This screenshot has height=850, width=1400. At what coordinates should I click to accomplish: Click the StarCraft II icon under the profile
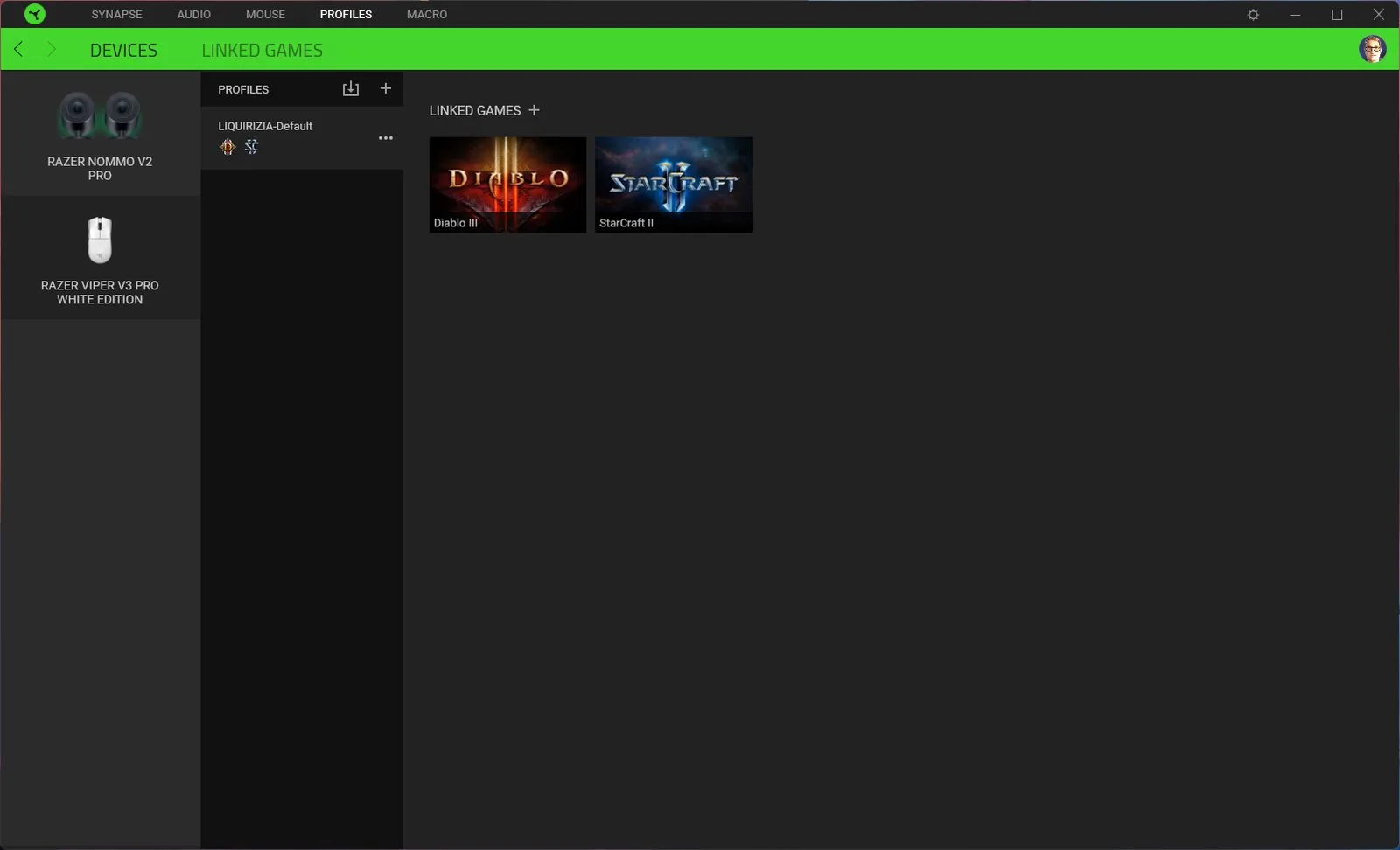pos(252,147)
